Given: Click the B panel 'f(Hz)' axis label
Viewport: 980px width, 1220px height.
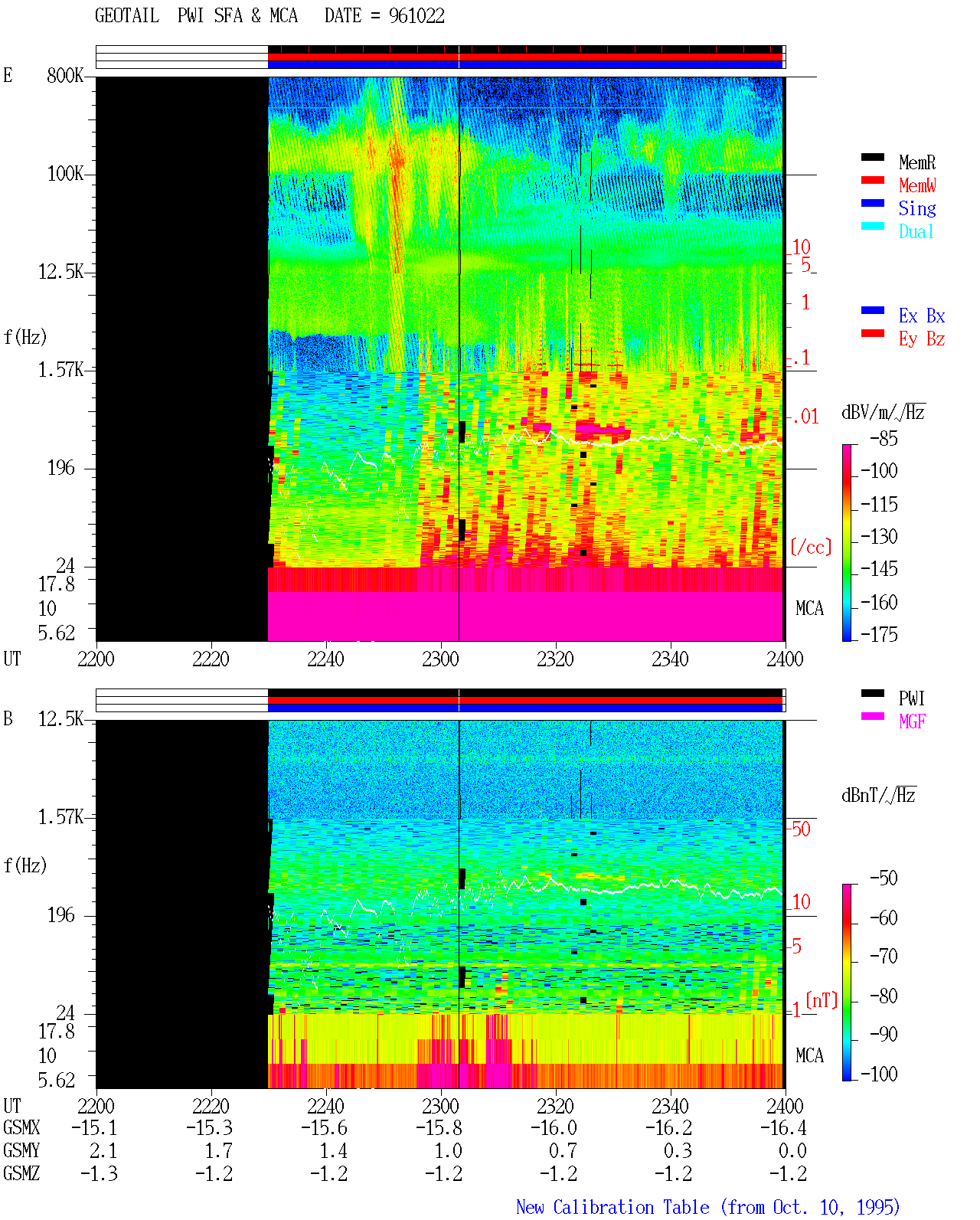Looking at the screenshot, I should pyautogui.click(x=25, y=865).
